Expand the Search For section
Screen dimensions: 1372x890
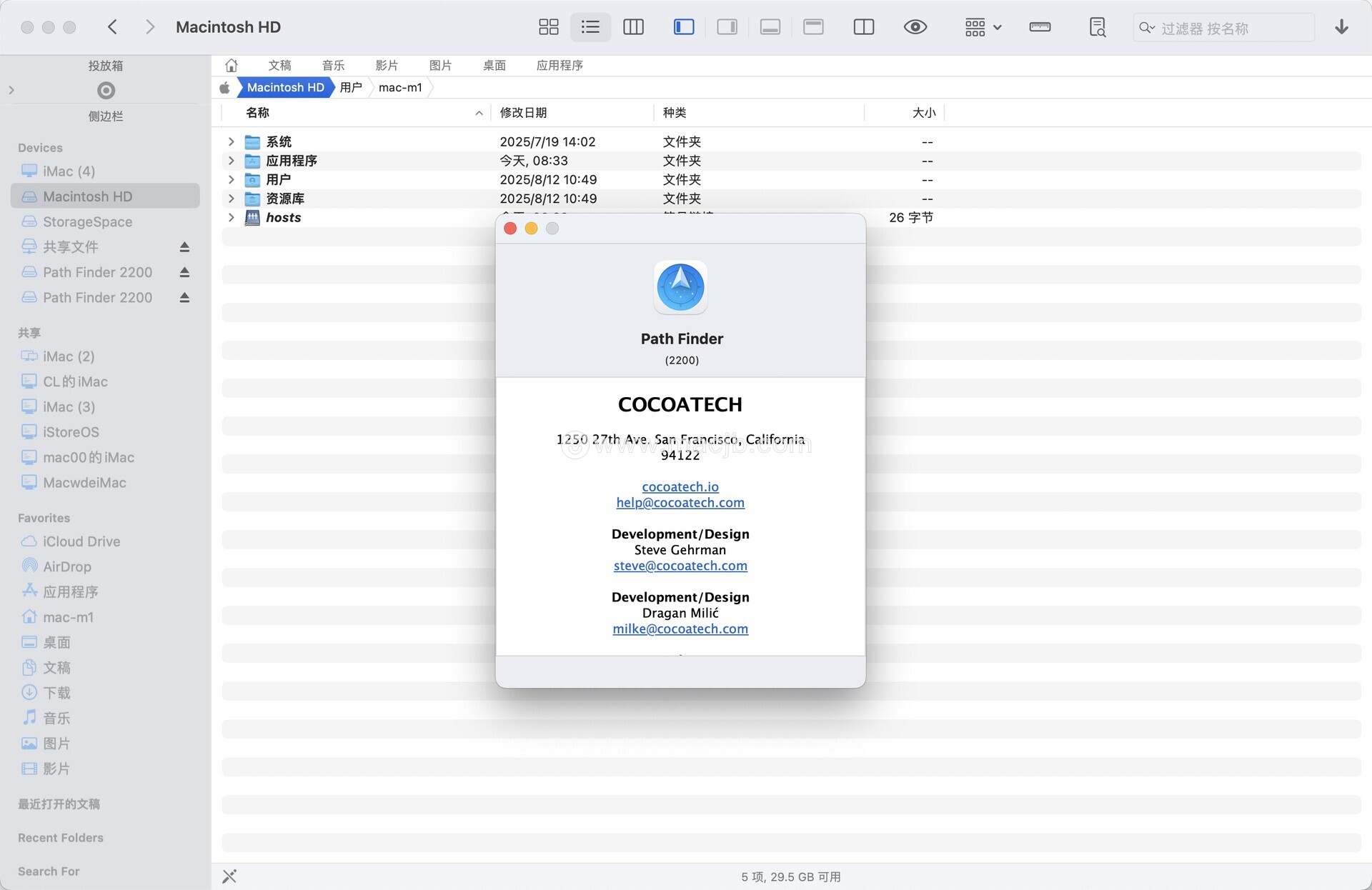tap(49, 871)
